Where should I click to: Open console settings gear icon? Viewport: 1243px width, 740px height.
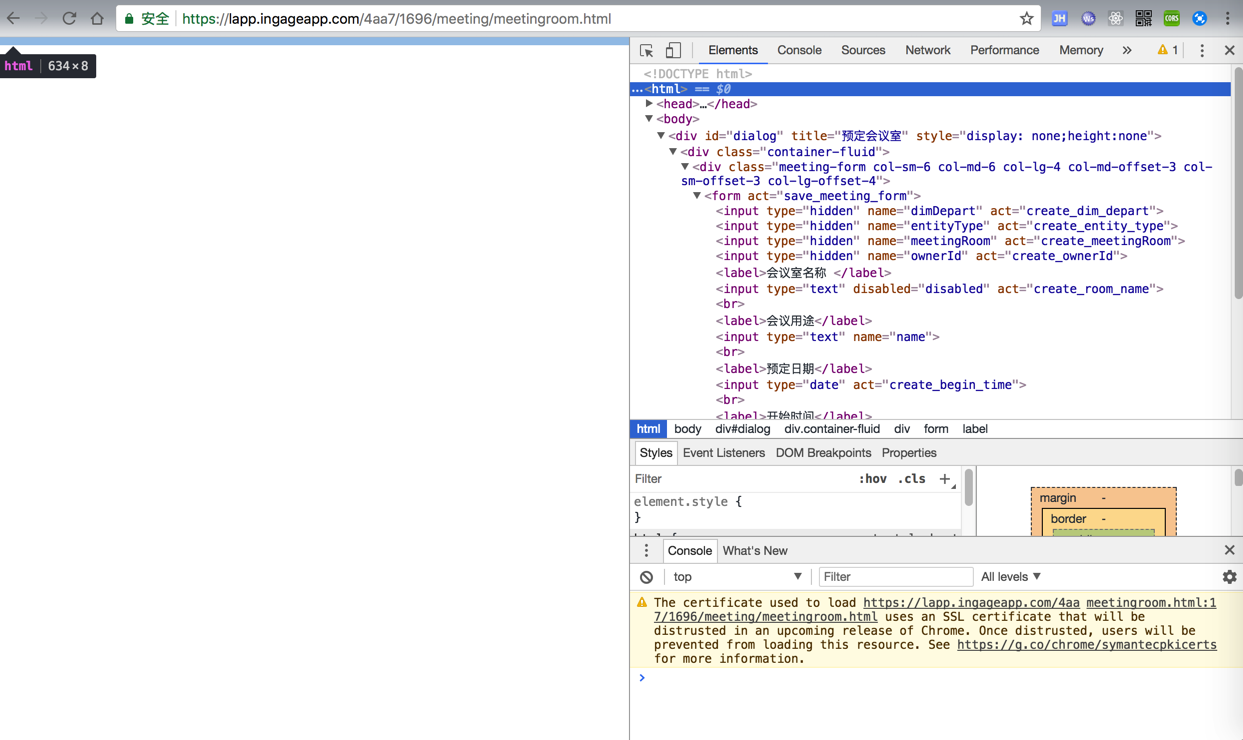(1229, 577)
